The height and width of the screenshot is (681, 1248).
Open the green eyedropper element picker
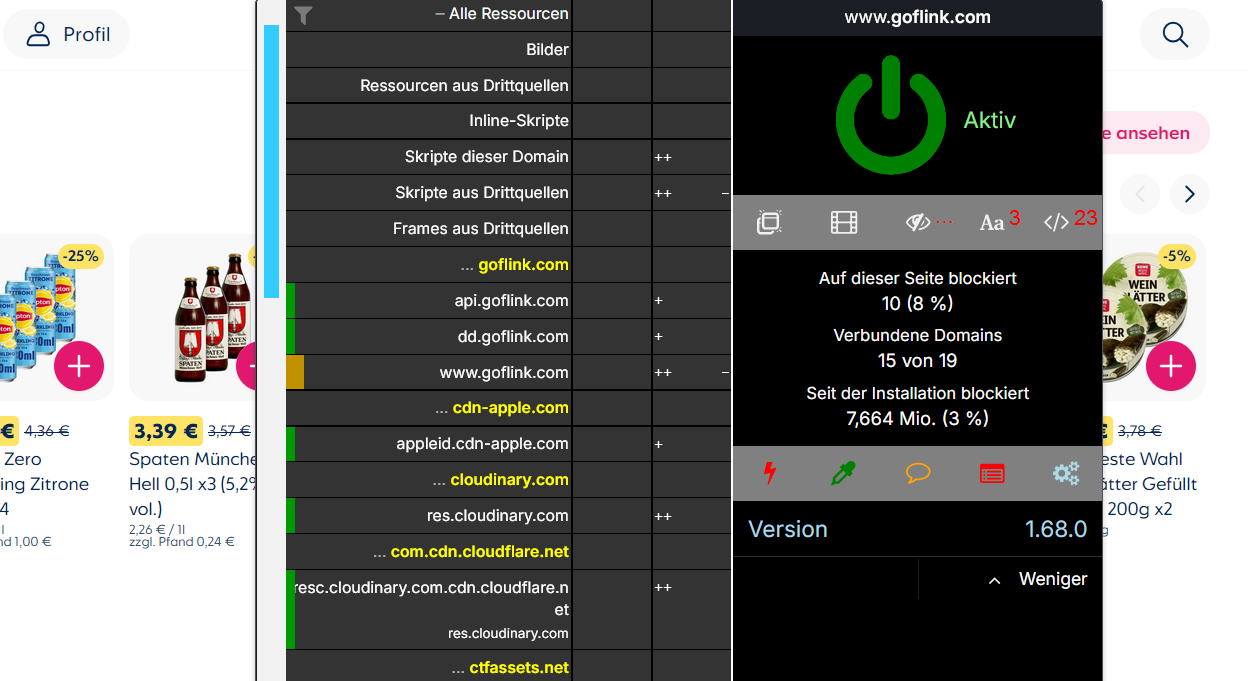(x=843, y=473)
